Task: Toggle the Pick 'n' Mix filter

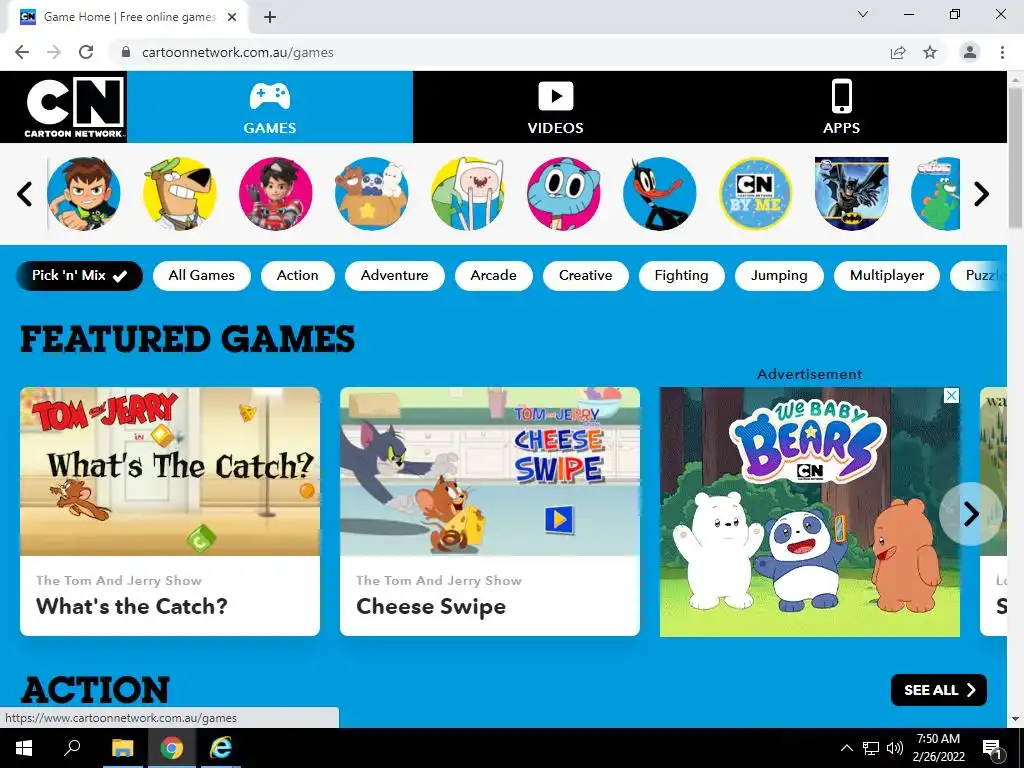Action: click(x=79, y=276)
